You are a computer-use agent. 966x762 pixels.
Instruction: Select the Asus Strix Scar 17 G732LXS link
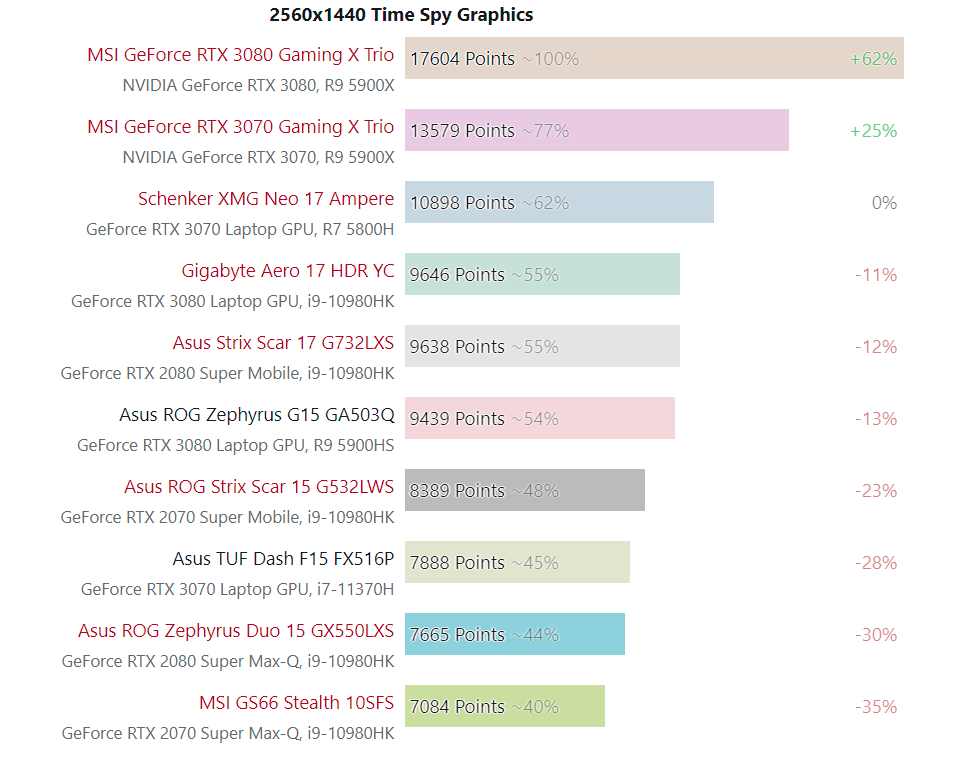pyautogui.click(x=283, y=343)
